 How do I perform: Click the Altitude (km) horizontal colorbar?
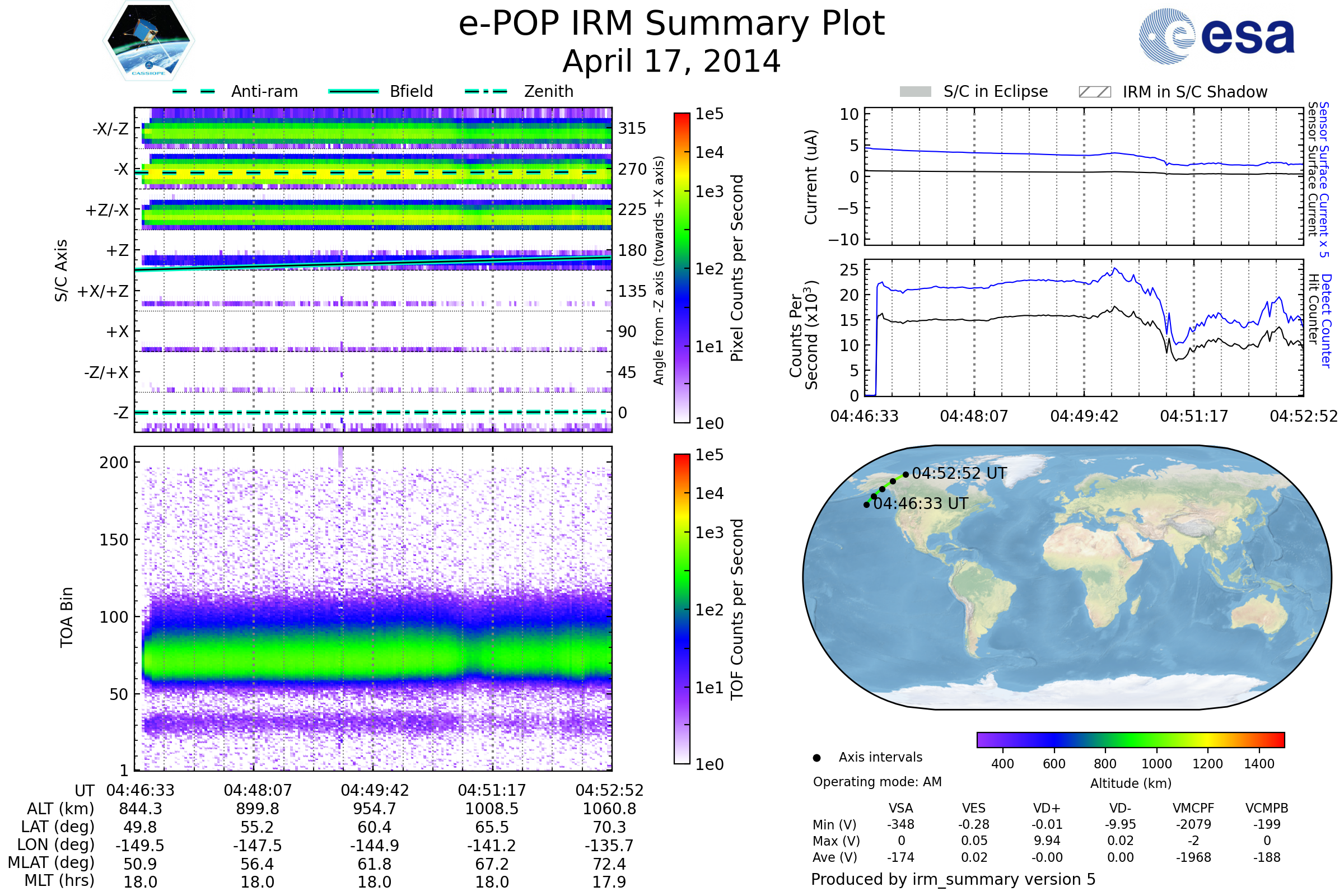[x=1130, y=739]
